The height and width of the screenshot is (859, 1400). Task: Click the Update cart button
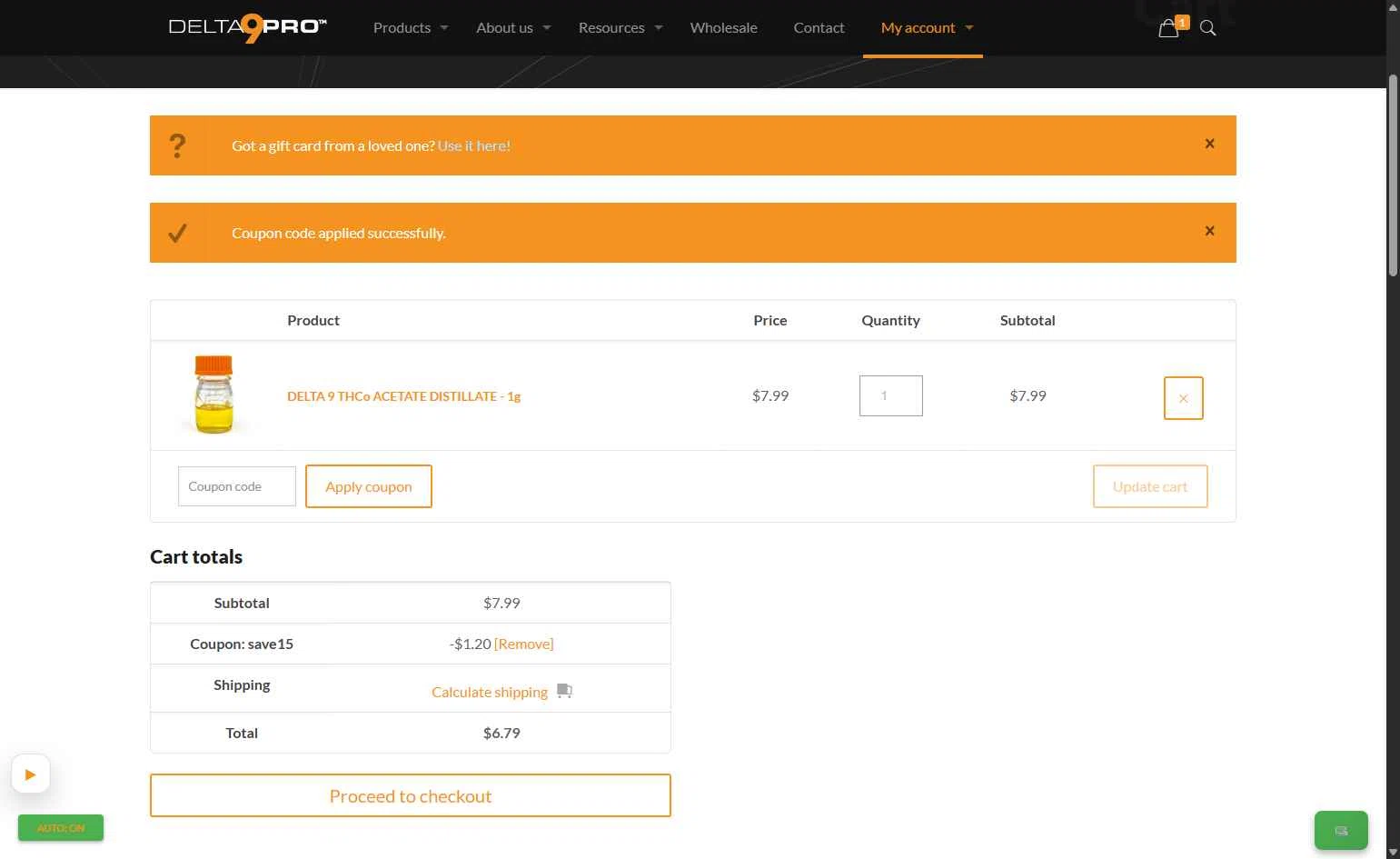(x=1150, y=486)
